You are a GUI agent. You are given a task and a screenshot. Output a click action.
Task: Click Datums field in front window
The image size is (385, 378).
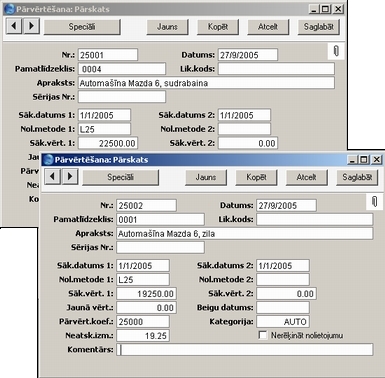tap(286, 205)
